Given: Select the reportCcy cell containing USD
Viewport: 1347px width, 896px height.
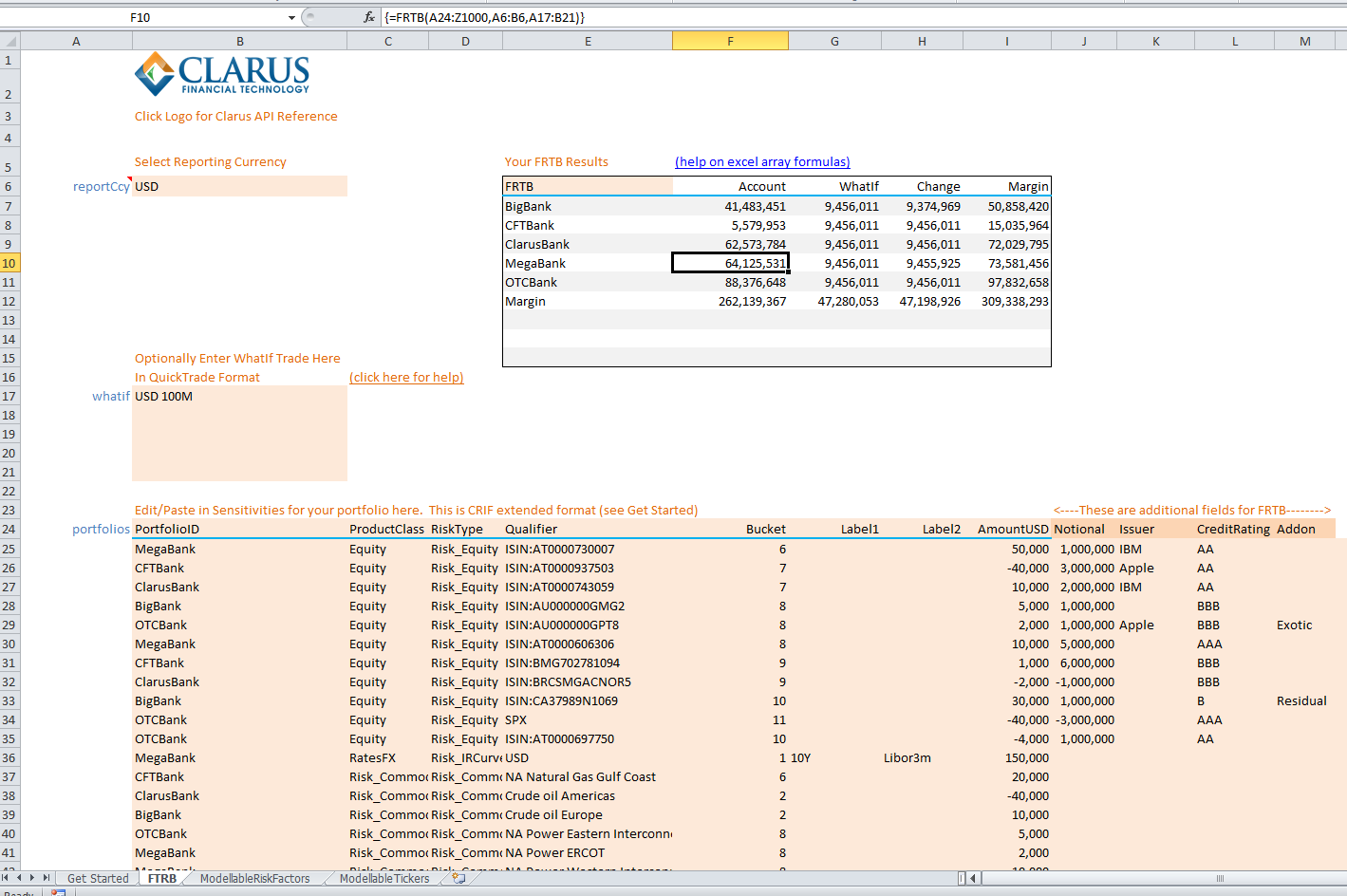Looking at the screenshot, I should (239, 186).
